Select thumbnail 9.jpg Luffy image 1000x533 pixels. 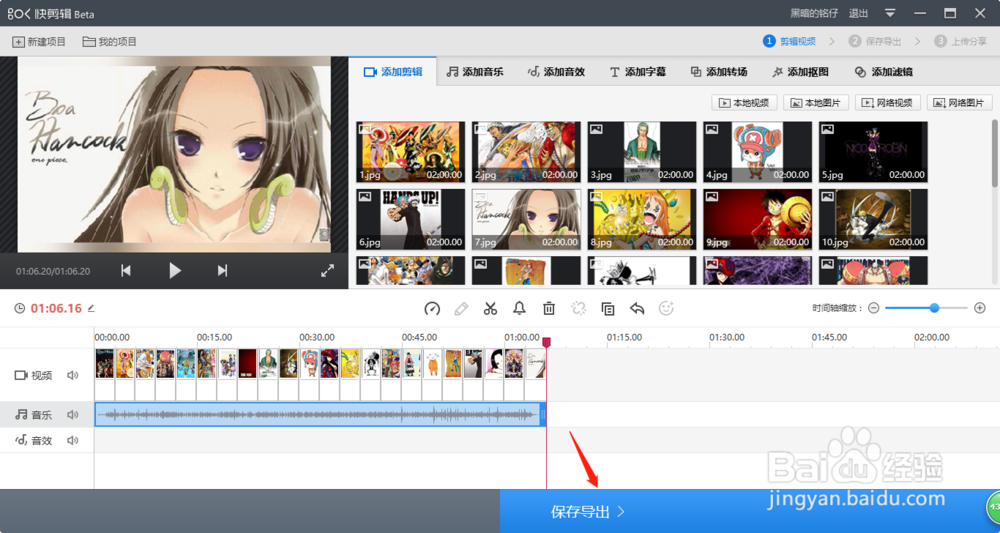tap(758, 219)
